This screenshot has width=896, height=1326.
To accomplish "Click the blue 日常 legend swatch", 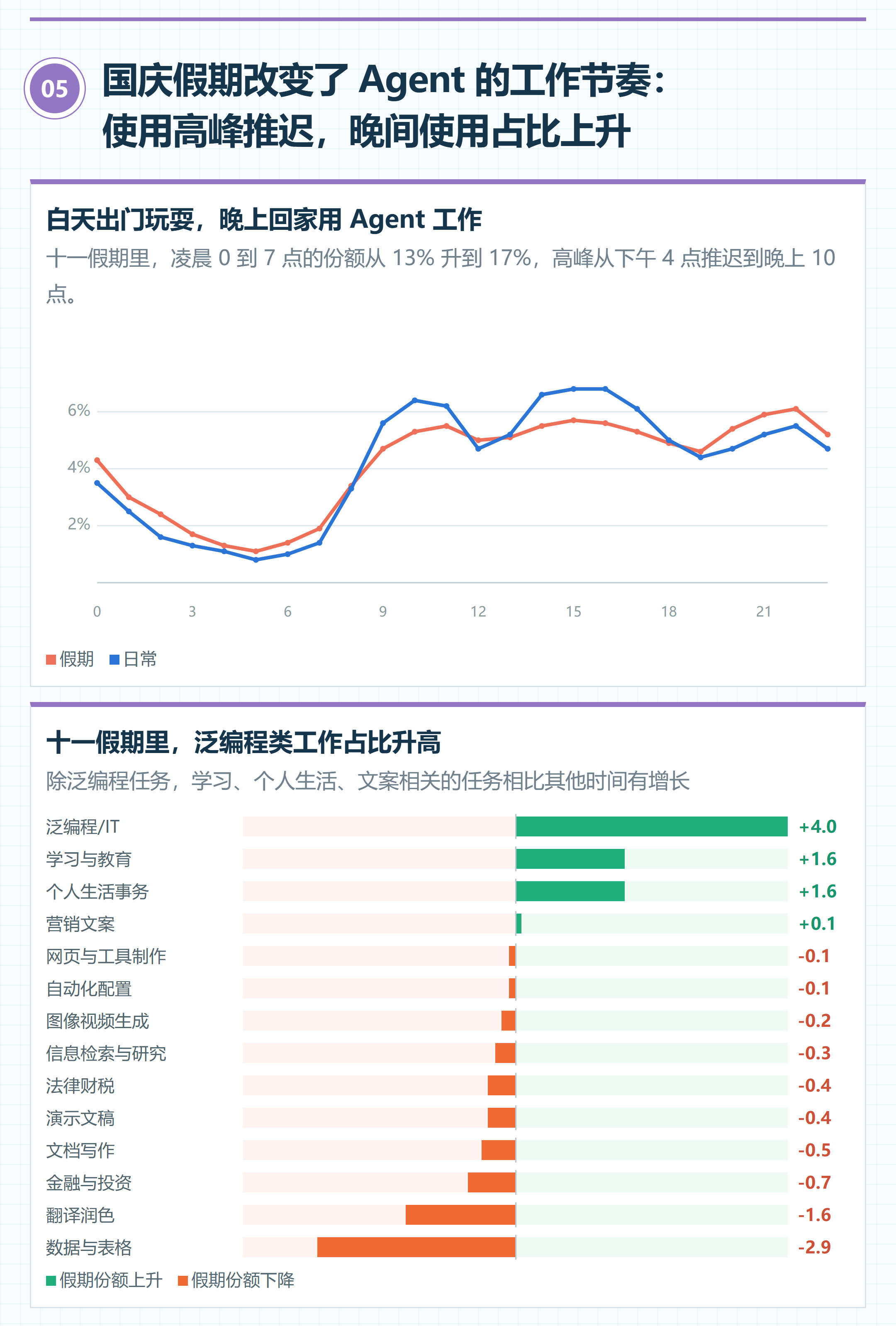I will pyautogui.click(x=114, y=660).
